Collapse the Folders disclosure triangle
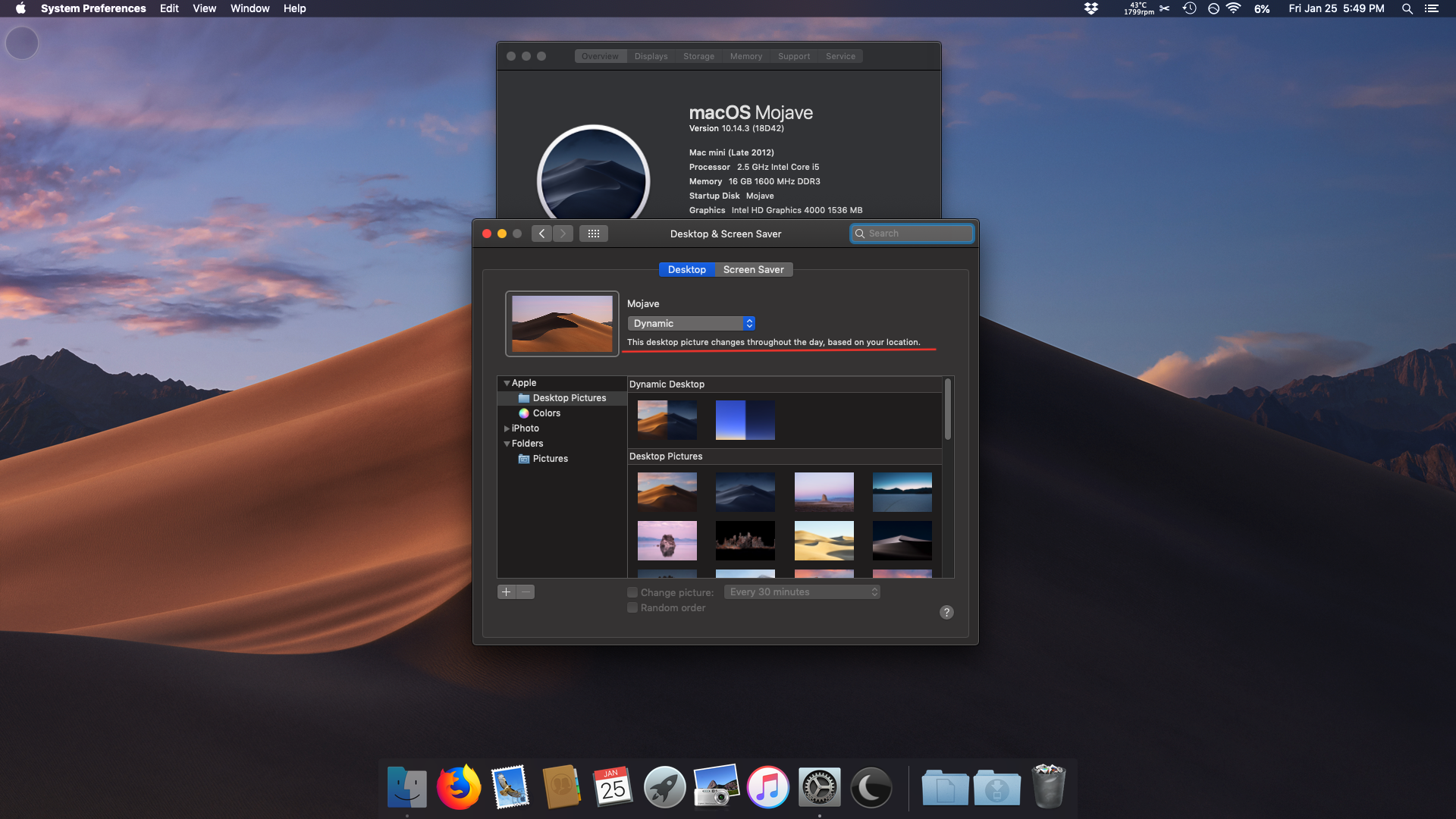Viewport: 1456px width, 819px height. 507,444
